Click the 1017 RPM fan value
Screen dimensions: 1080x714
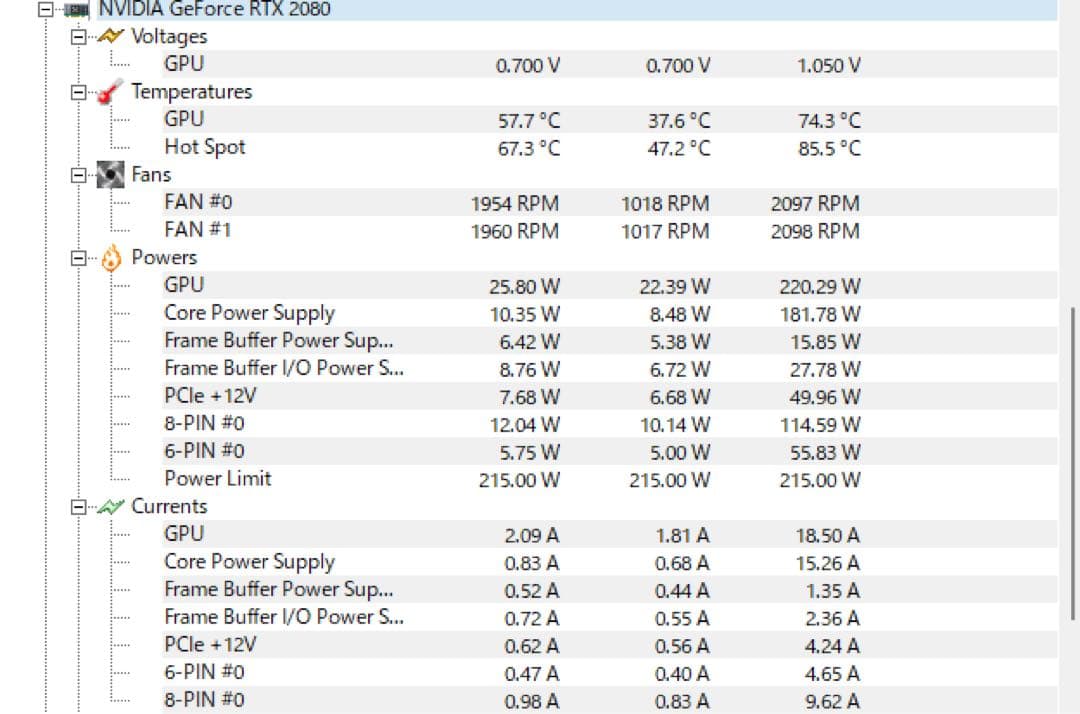[x=665, y=231]
